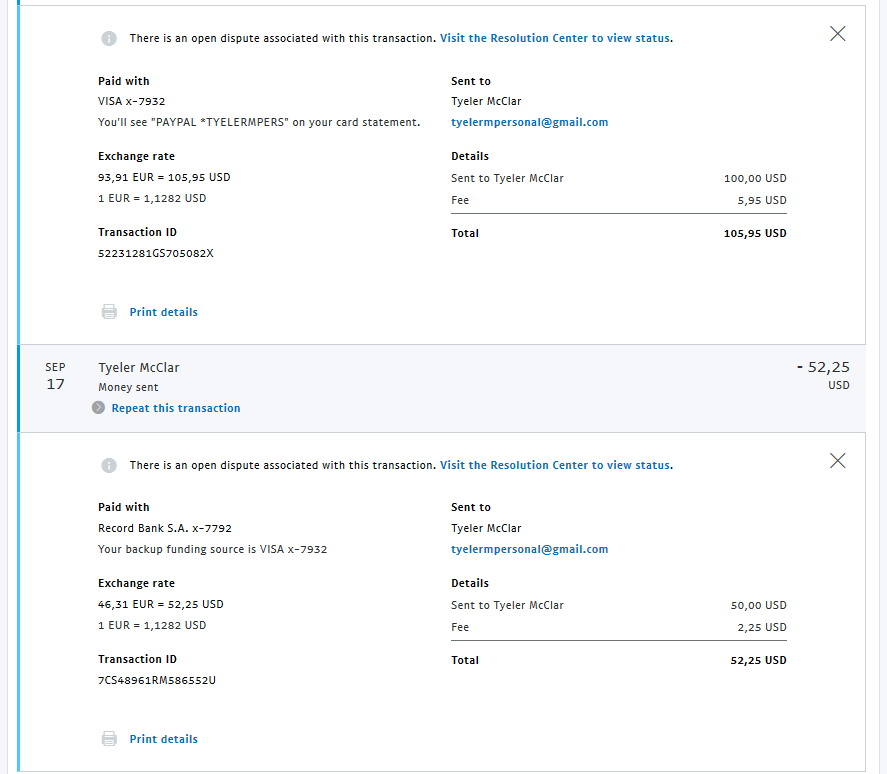Image resolution: width=887 pixels, height=774 pixels.
Task: Click the info icon in the VISA x-7932 dispute notice
Action: point(109,39)
